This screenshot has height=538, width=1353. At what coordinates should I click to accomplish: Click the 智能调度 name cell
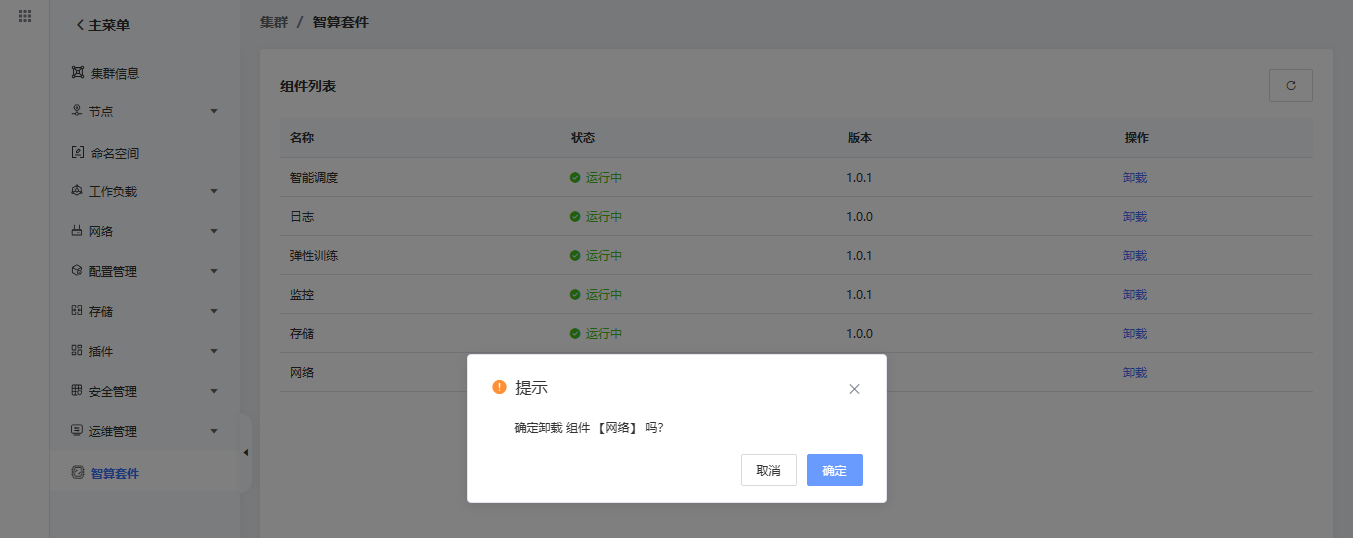(314, 178)
